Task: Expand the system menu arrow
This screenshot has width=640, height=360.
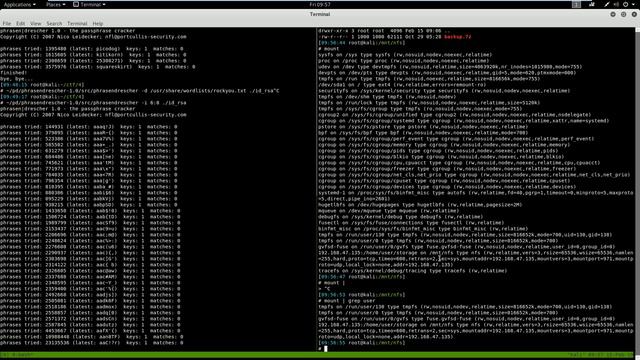Action: [633, 4]
